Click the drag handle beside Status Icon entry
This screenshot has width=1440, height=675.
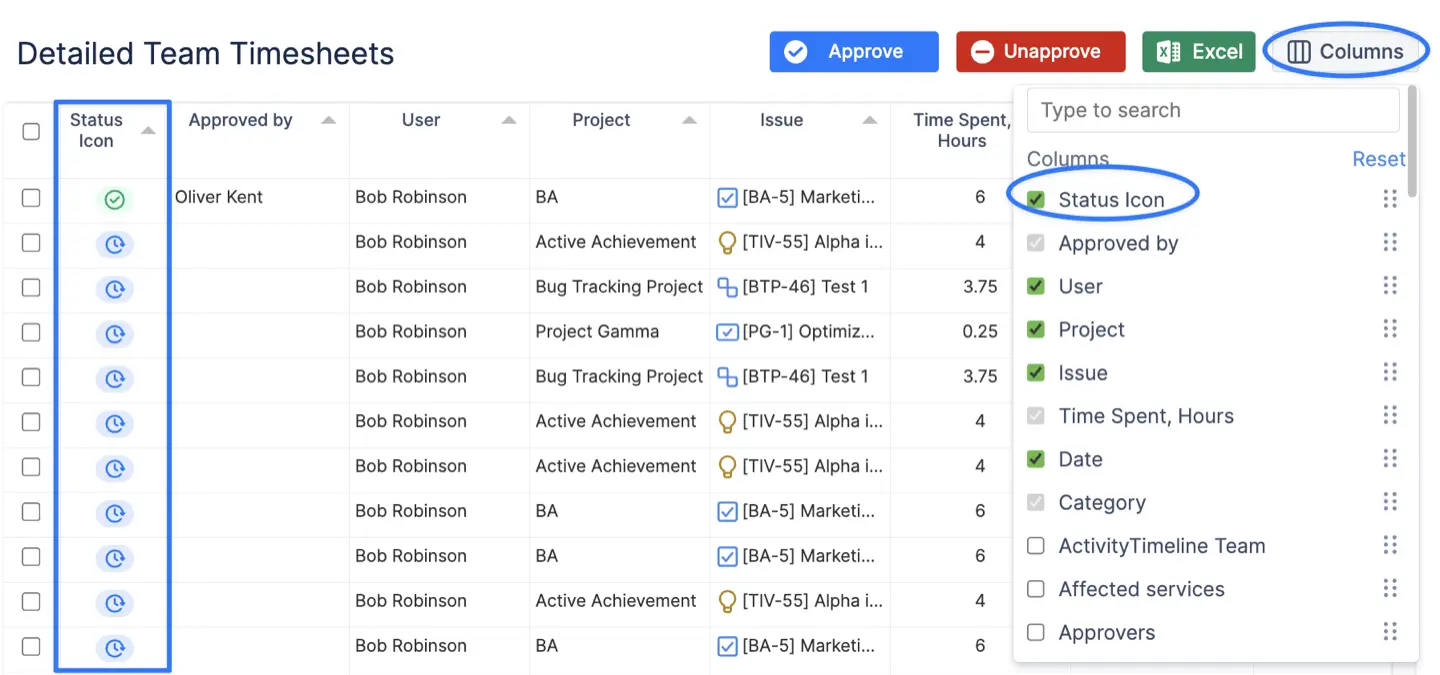coord(1390,198)
